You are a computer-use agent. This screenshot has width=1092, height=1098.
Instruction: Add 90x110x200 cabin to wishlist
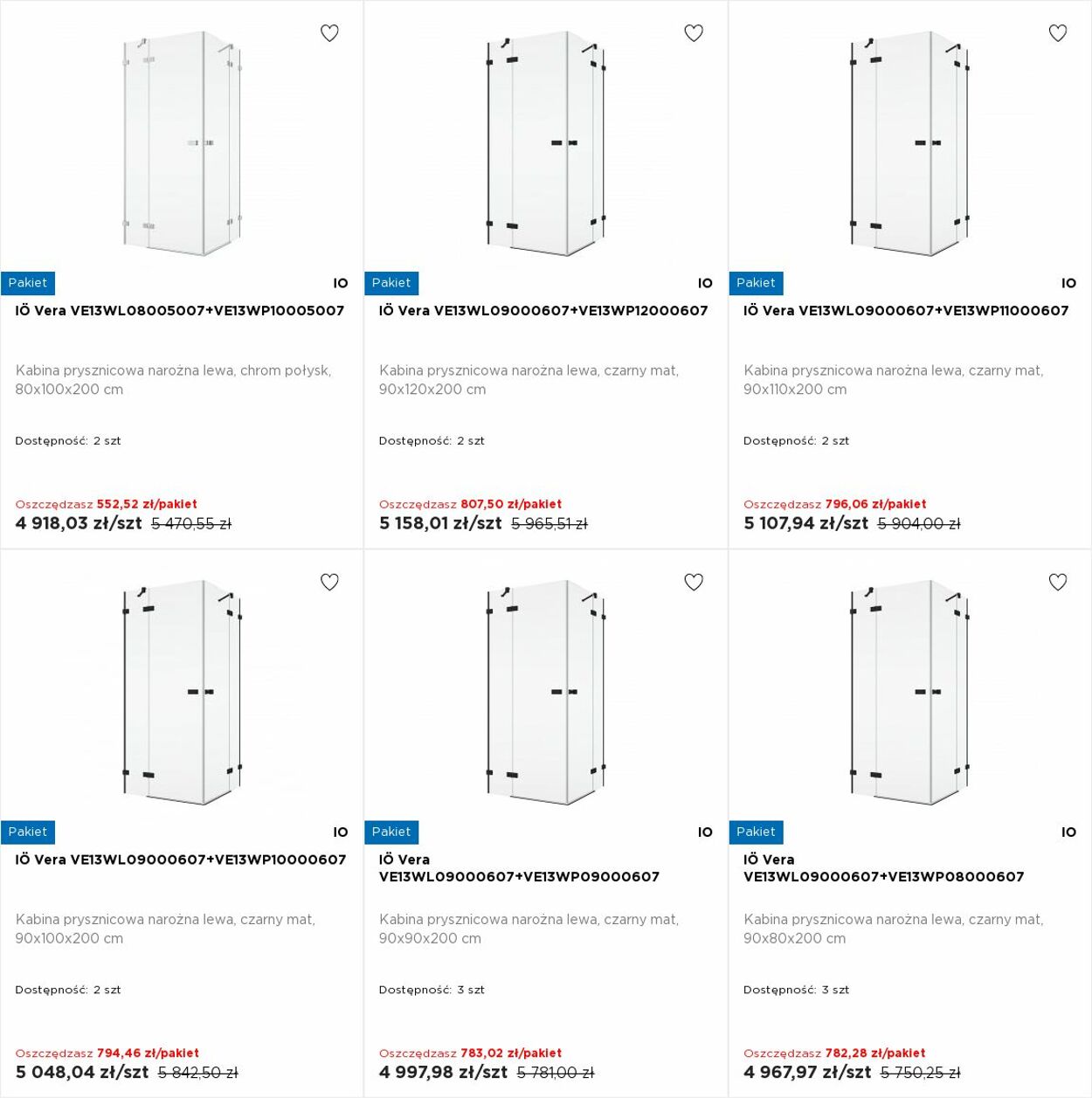(1058, 33)
